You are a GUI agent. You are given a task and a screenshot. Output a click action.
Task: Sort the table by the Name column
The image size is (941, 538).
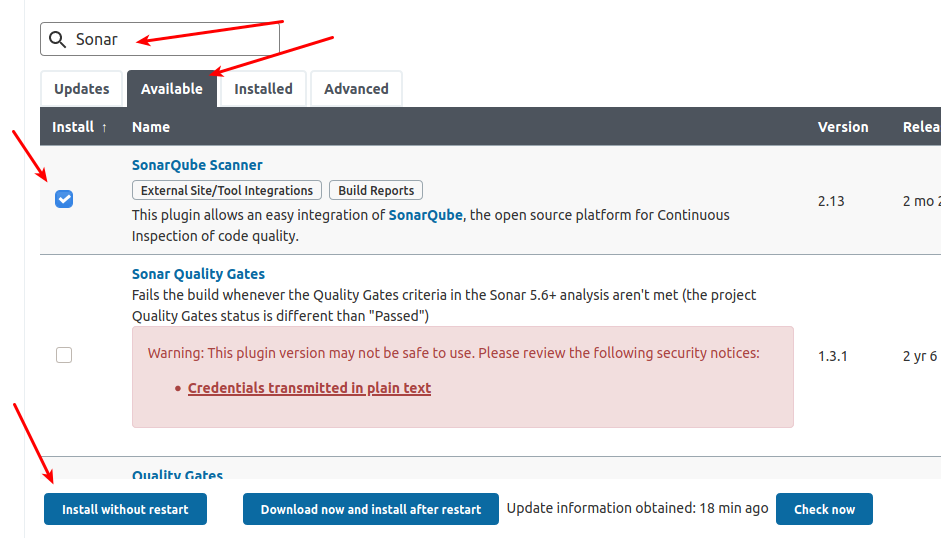pos(151,127)
